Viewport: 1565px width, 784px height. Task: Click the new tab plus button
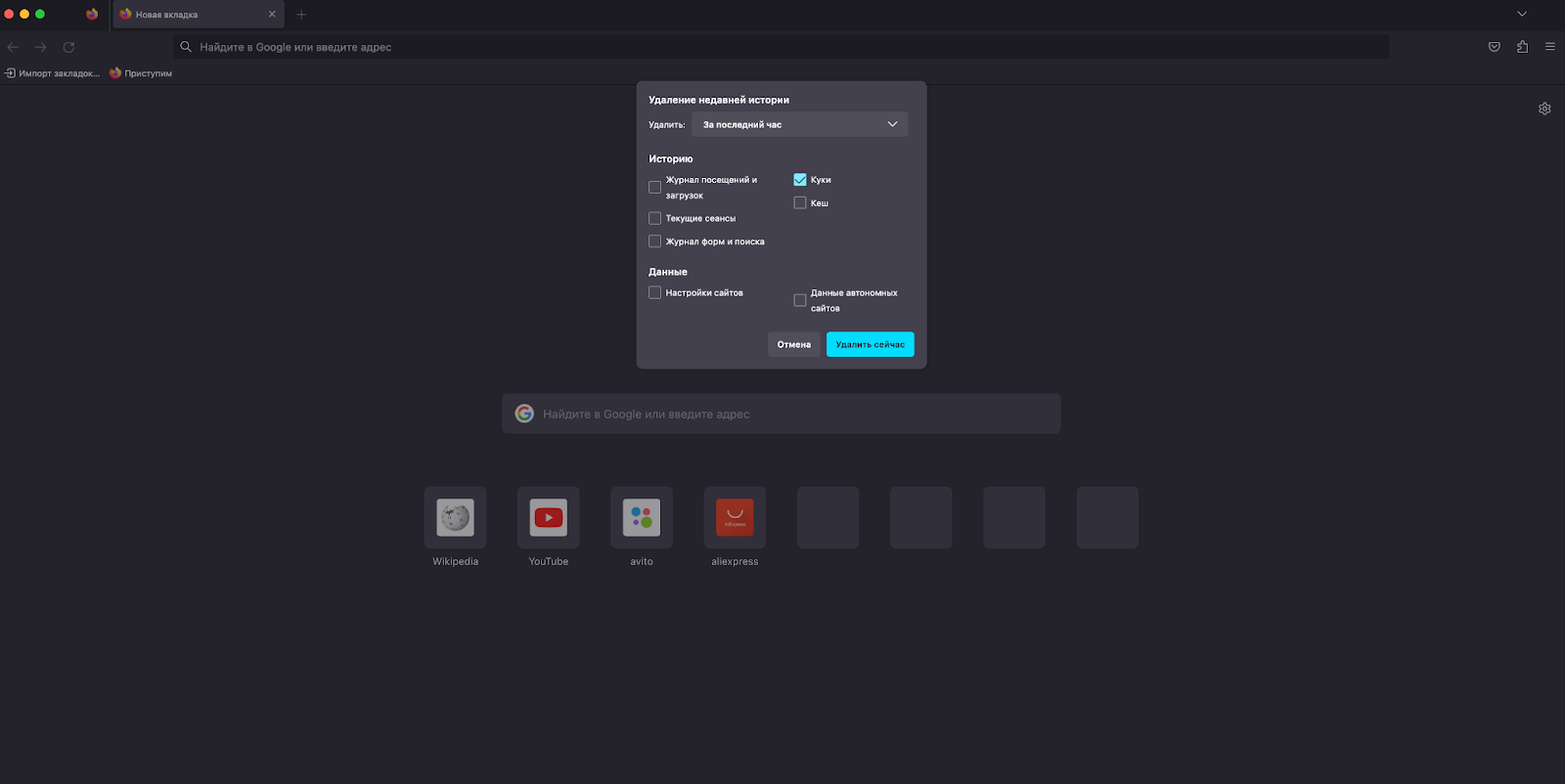pos(301,15)
